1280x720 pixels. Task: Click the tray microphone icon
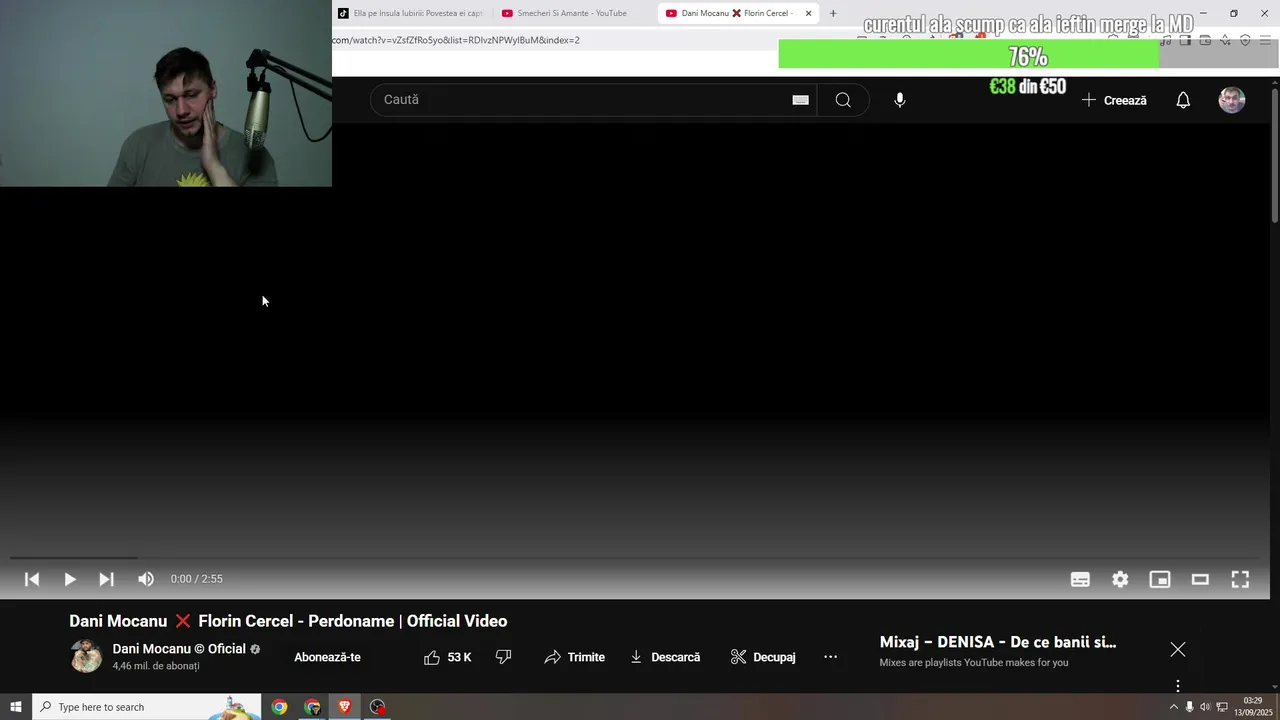click(1189, 707)
